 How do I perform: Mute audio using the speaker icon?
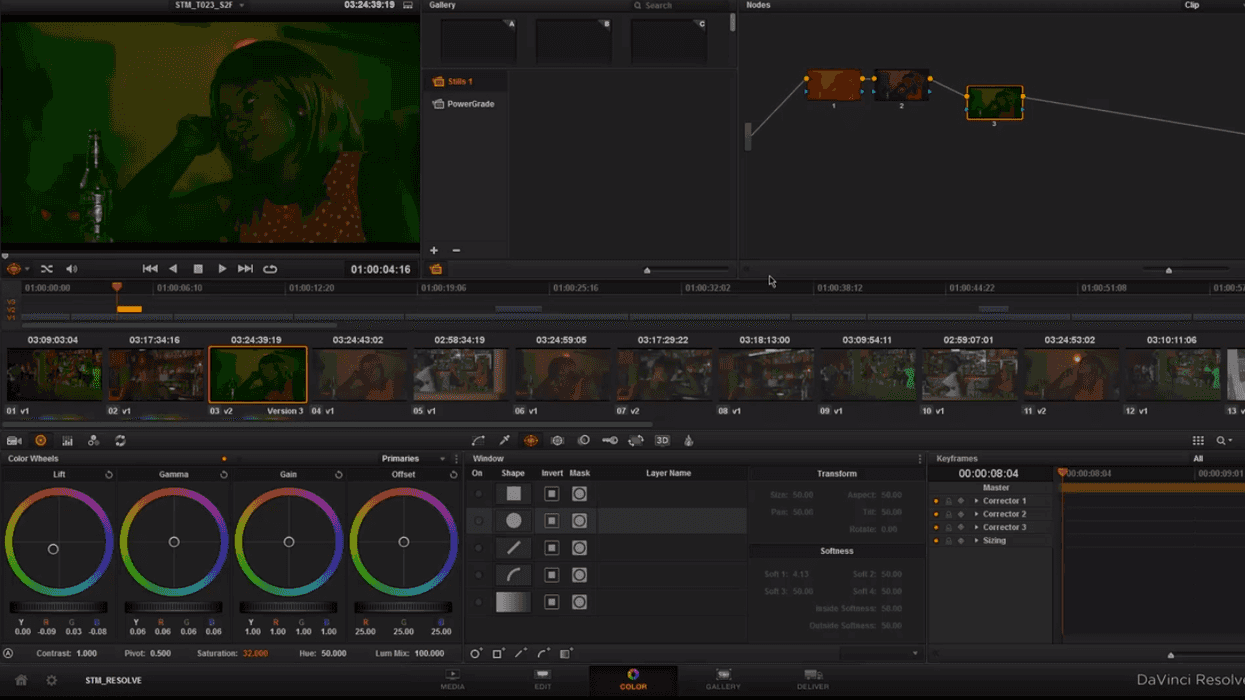[x=71, y=269]
